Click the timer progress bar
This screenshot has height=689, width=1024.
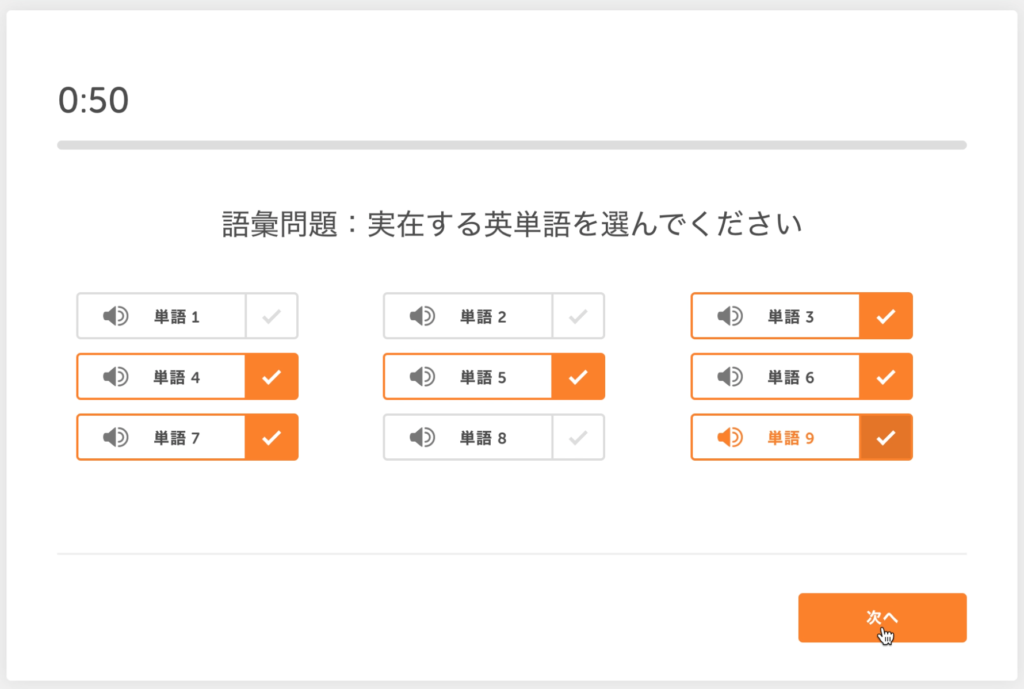click(512, 145)
